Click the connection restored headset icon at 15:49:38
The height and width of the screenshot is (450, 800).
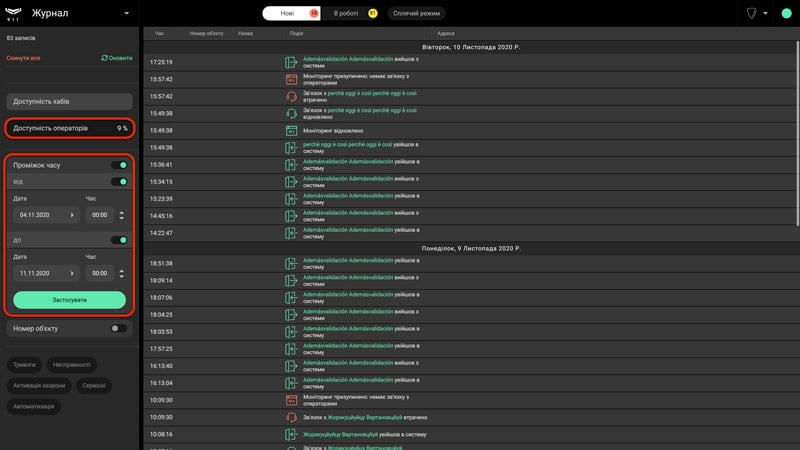click(291, 113)
